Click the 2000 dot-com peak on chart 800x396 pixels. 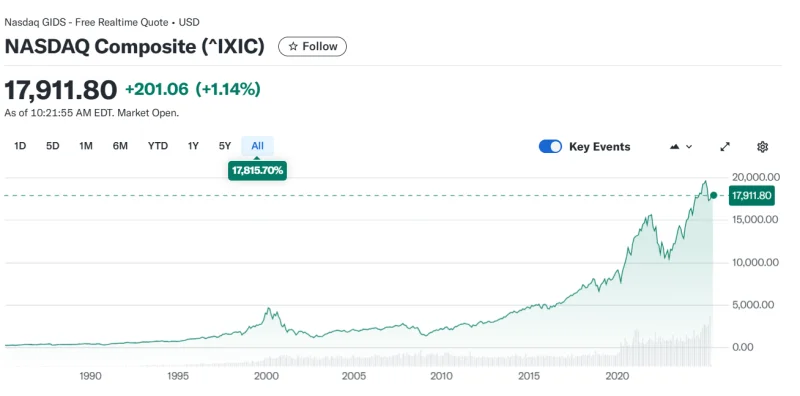click(268, 309)
